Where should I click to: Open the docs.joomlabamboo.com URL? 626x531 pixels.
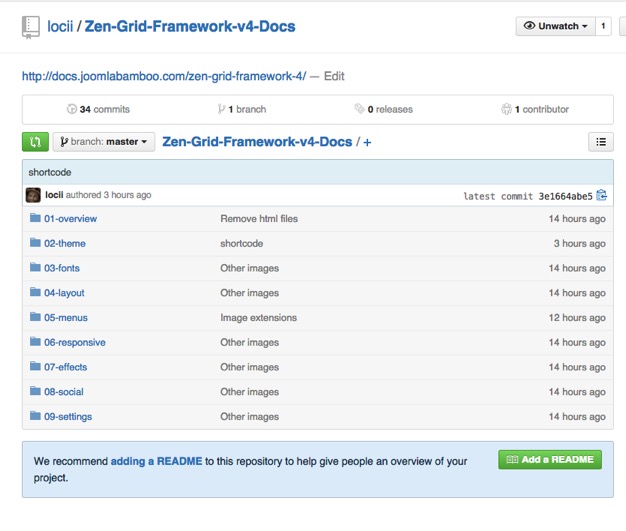coord(164,76)
